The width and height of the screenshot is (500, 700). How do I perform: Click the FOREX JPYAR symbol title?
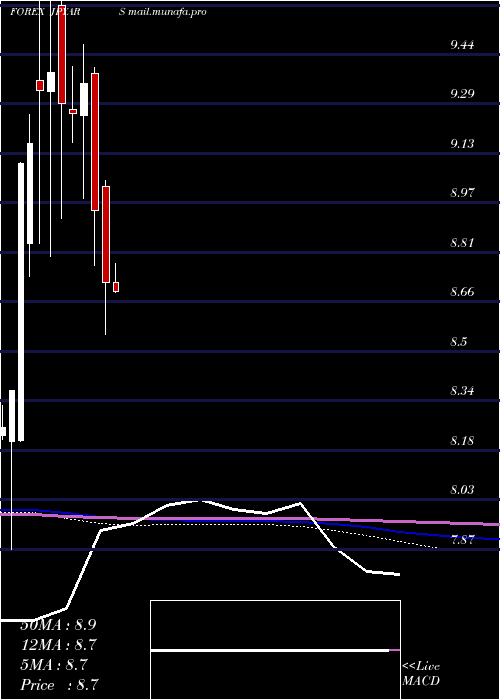[45, 12]
